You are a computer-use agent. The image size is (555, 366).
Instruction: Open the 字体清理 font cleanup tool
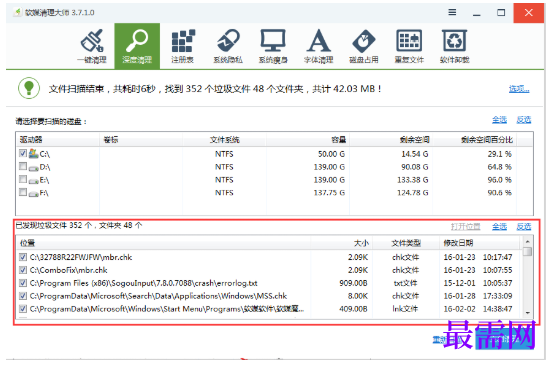coord(319,46)
